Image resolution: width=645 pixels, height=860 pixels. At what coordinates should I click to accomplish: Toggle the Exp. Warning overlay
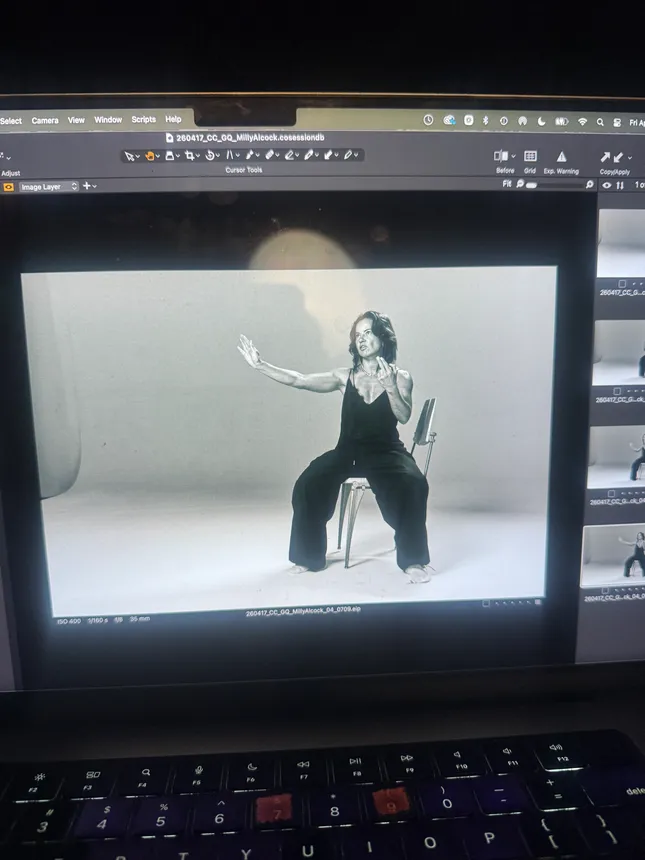coord(561,157)
